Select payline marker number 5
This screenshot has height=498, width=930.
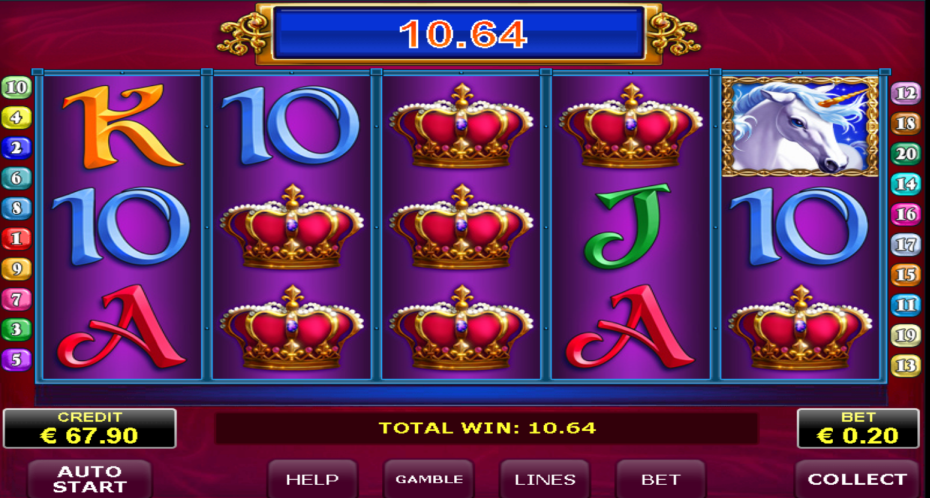tap(17, 359)
